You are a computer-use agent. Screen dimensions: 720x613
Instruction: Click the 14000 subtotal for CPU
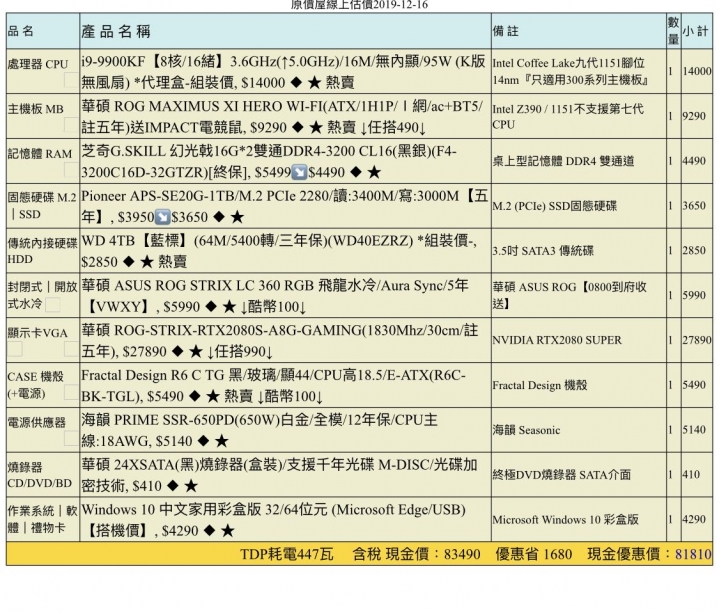[697, 71]
